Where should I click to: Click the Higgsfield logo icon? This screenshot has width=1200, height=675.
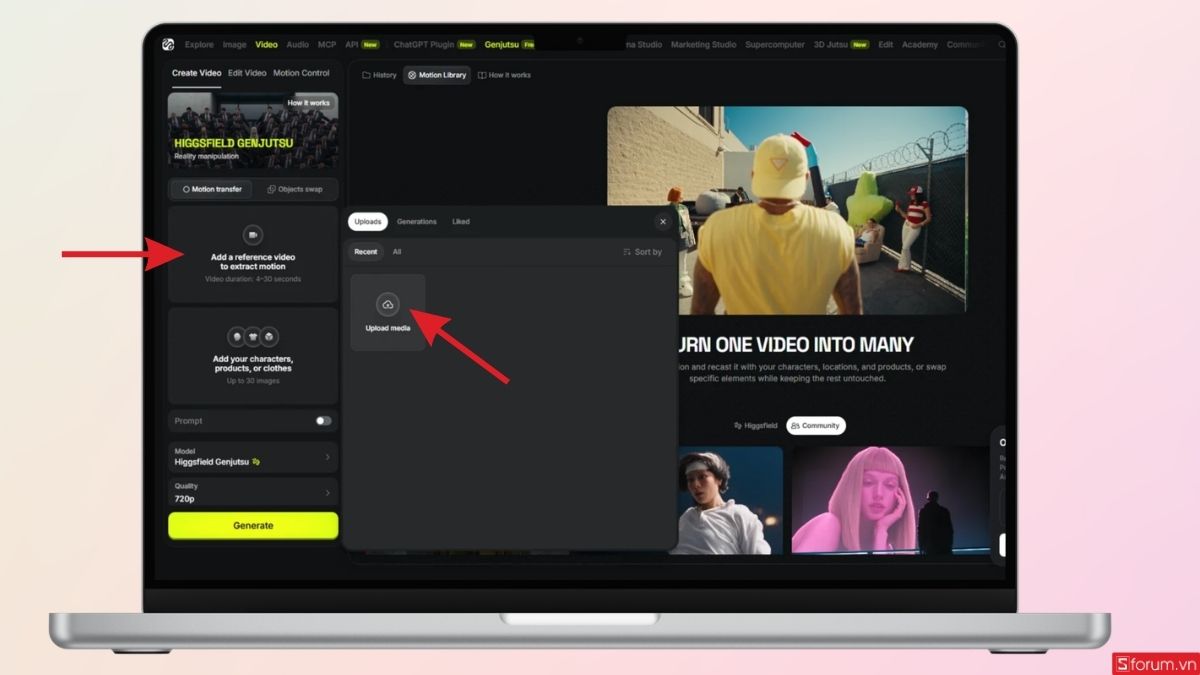click(169, 44)
